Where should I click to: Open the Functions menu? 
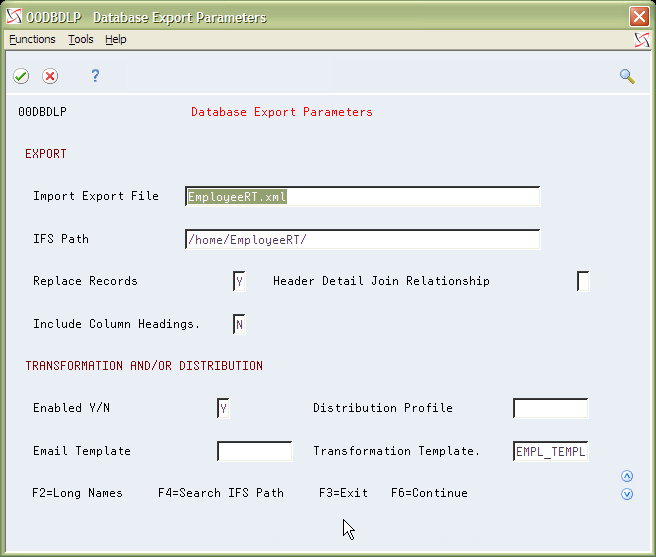pyautogui.click(x=32, y=39)
